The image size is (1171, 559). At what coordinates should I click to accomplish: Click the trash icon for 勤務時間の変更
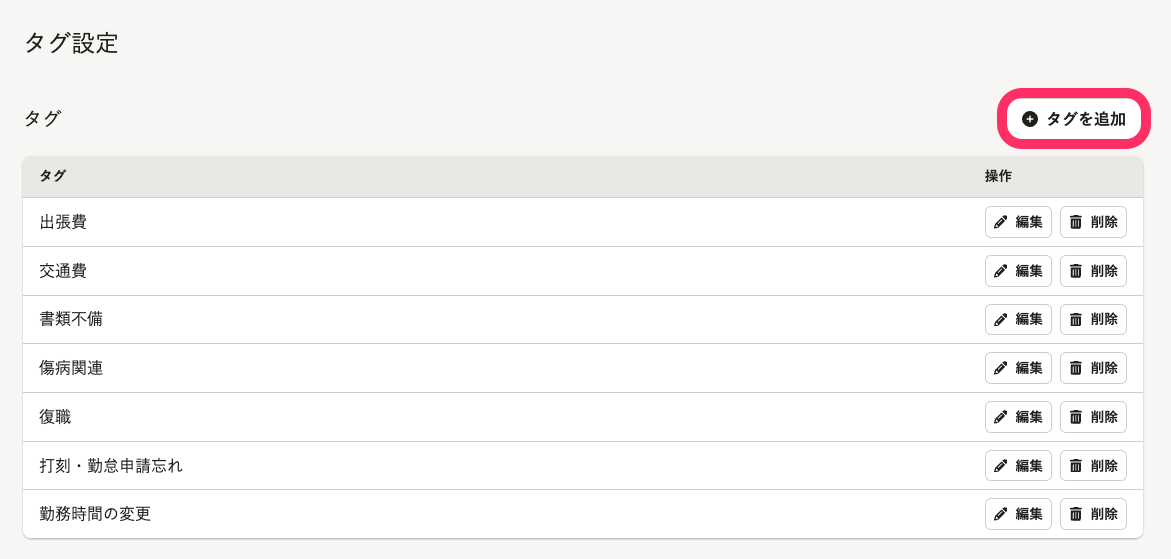(1076, 514)
